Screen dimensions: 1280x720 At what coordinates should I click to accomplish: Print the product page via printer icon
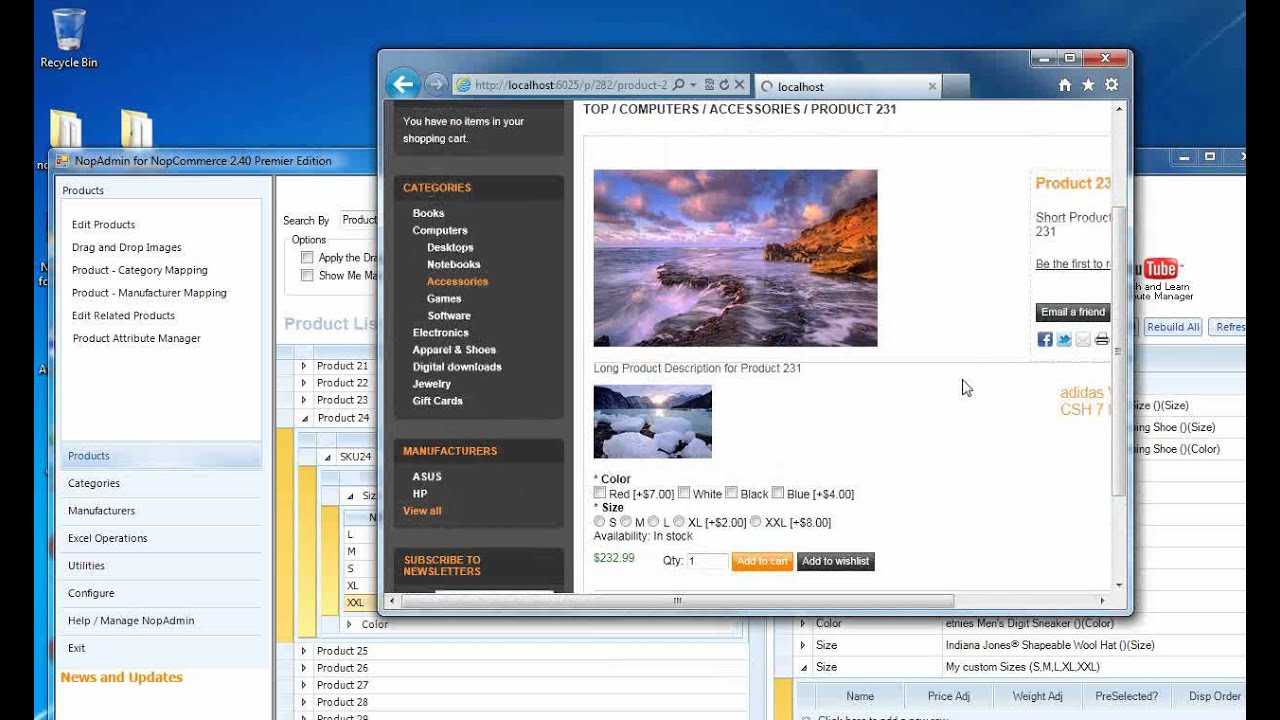(1102, 340)
